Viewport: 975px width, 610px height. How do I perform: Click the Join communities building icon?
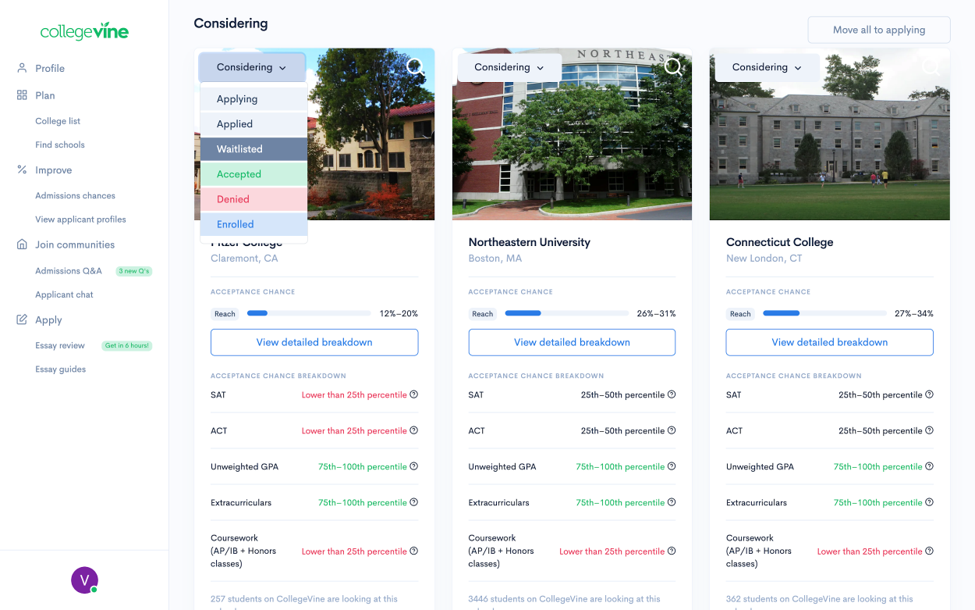click(x=22, y=245)
